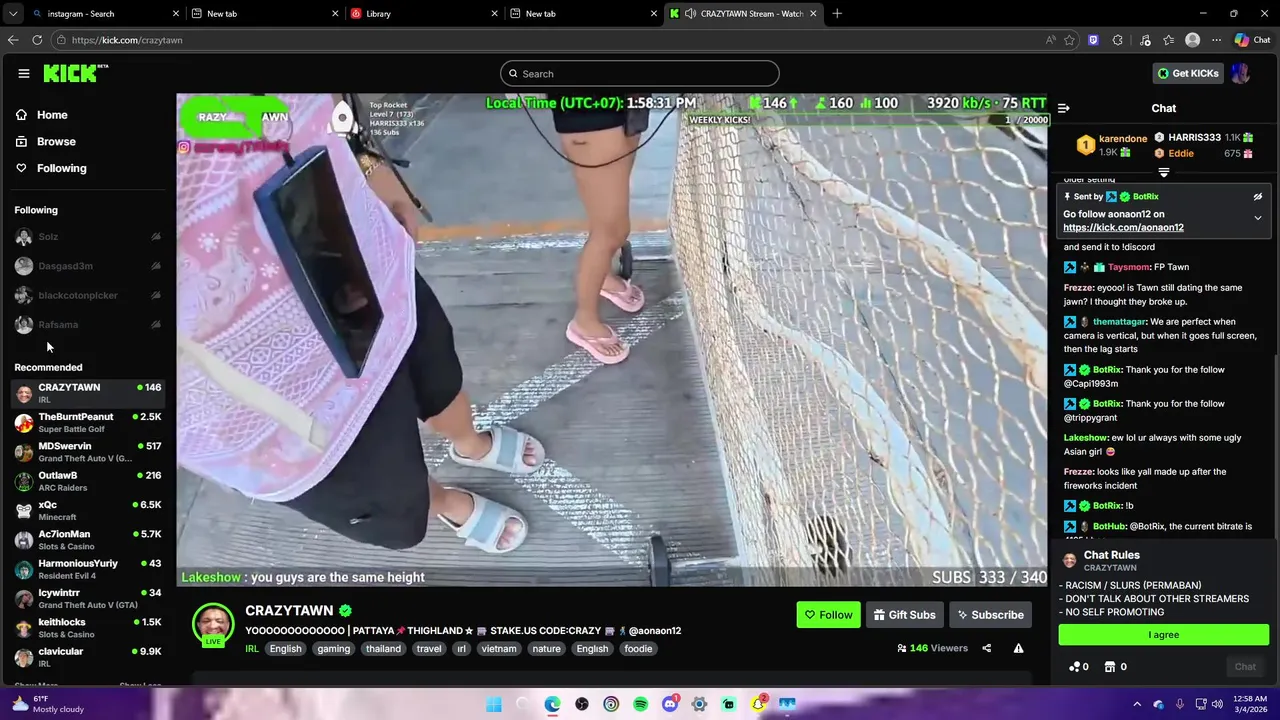Viewport: 1280px width, 720px height.
Task: Open Windows Start menu
Action: click(x=494, y=705)
